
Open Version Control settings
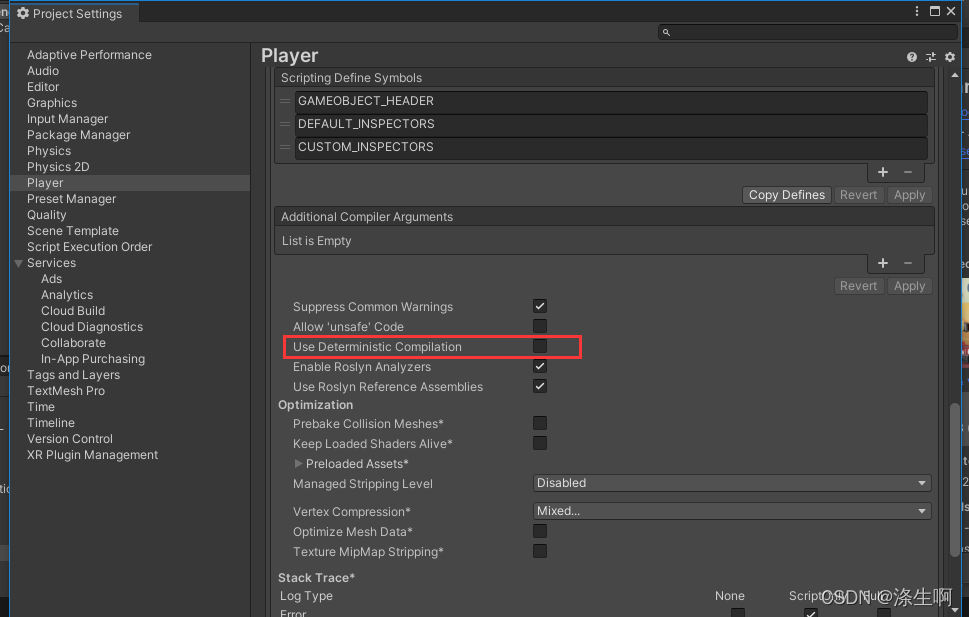[70, 439]
